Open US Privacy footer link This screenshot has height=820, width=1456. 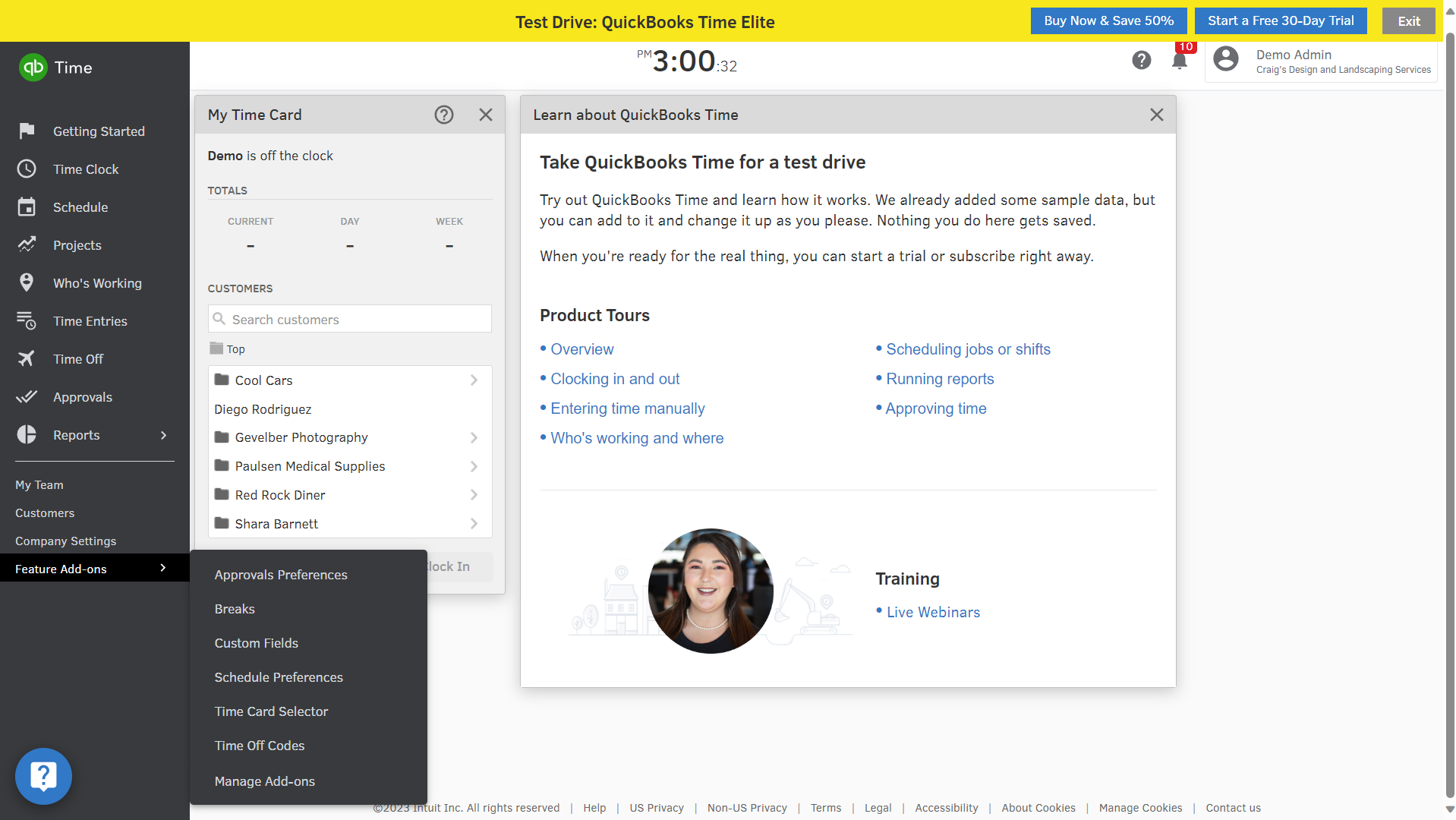[x=656, y=808]
